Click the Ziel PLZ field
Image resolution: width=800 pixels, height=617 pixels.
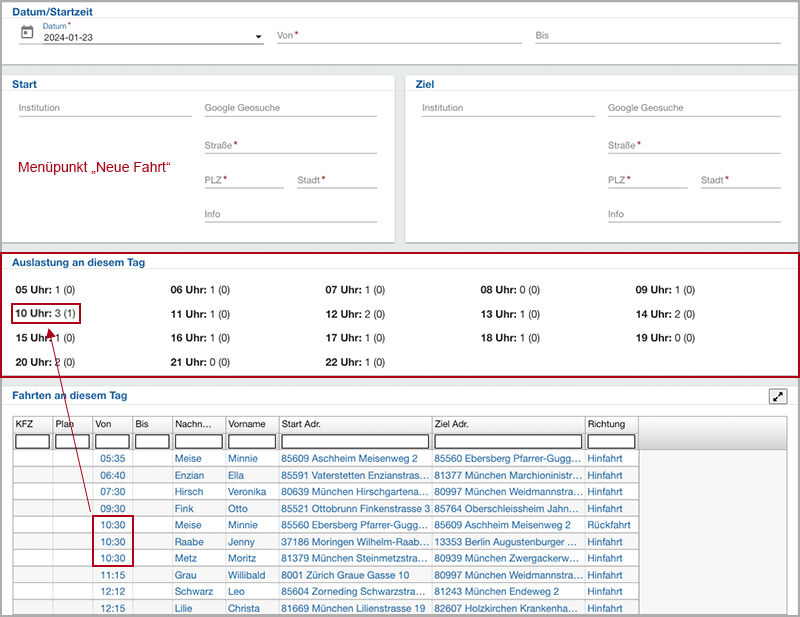coord(647,181)
